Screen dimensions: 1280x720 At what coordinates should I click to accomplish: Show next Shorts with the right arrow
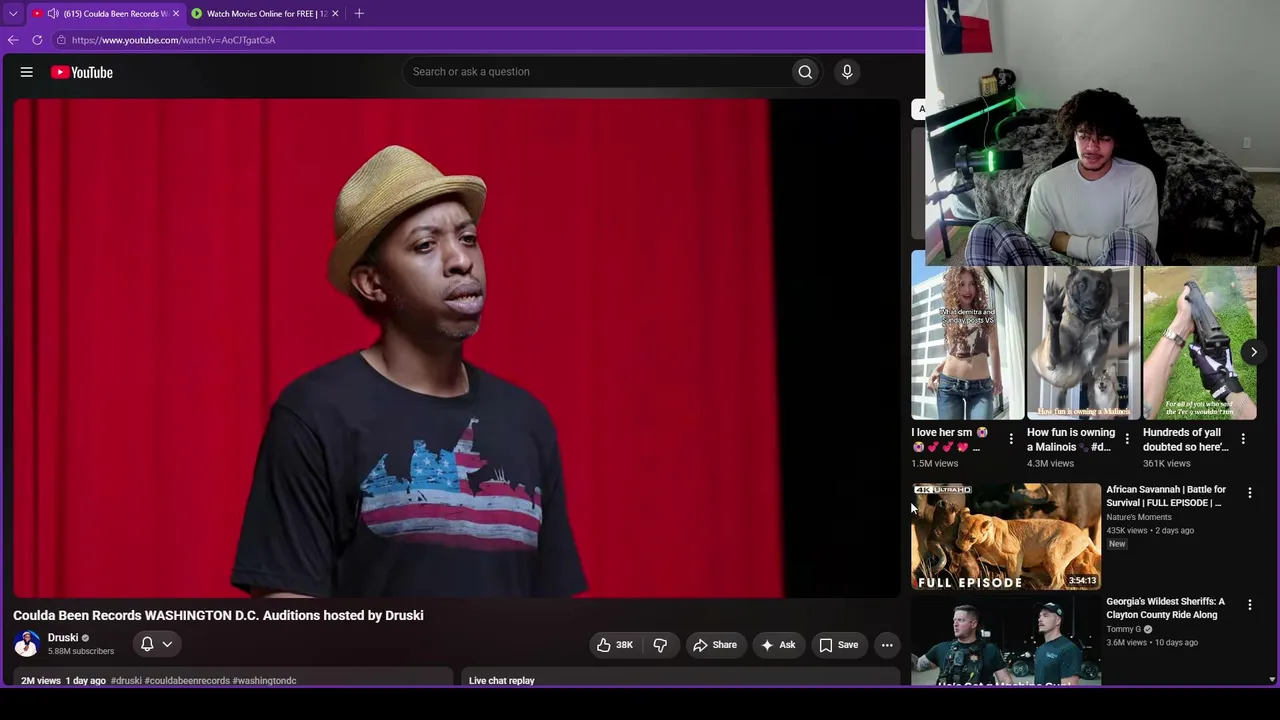click(1254, 352)
